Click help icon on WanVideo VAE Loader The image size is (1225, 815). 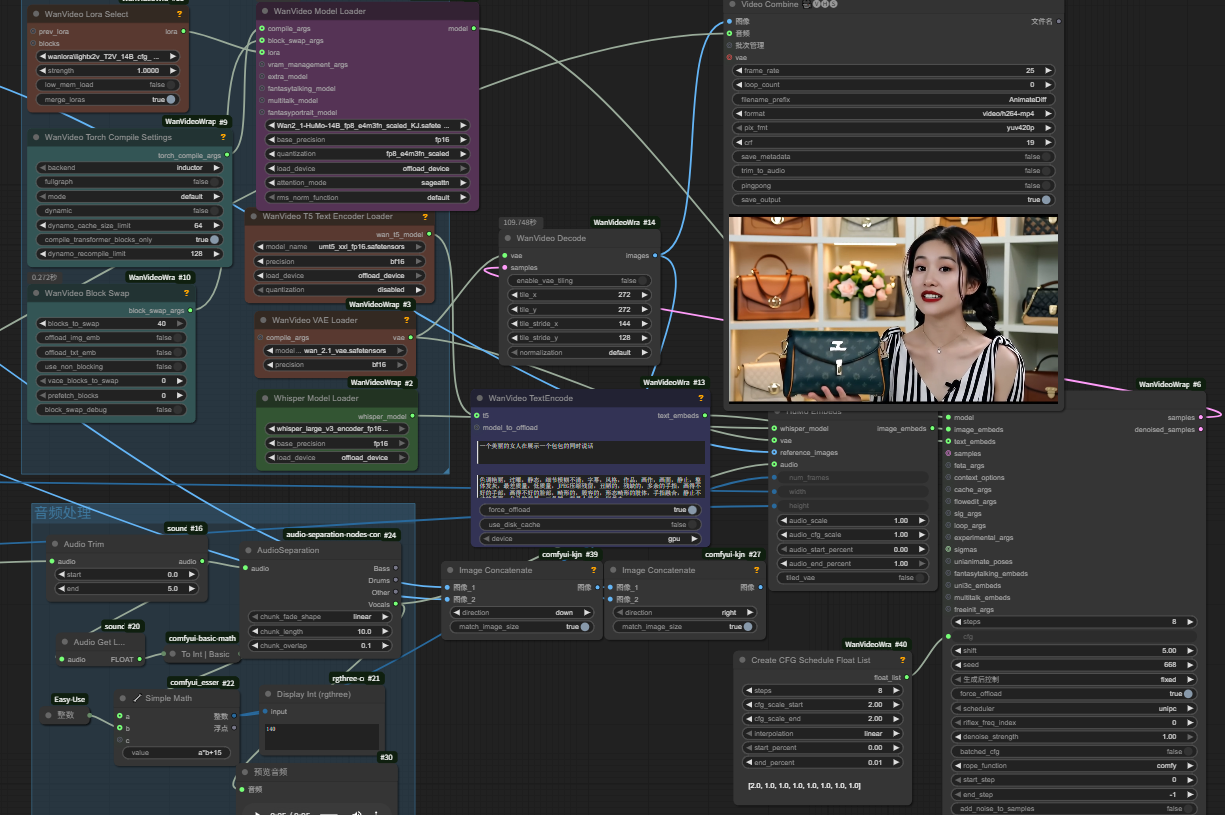[406, 320]
